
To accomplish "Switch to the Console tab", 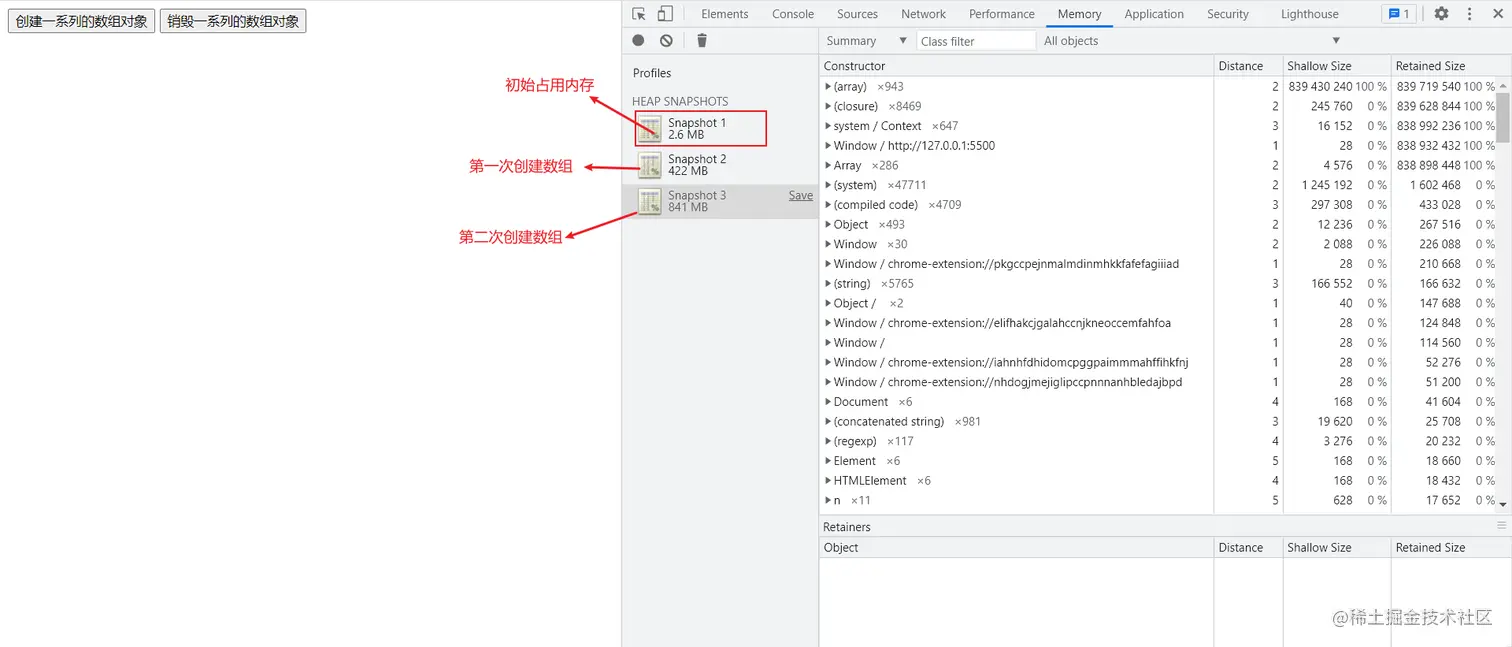I will [793, 14].
